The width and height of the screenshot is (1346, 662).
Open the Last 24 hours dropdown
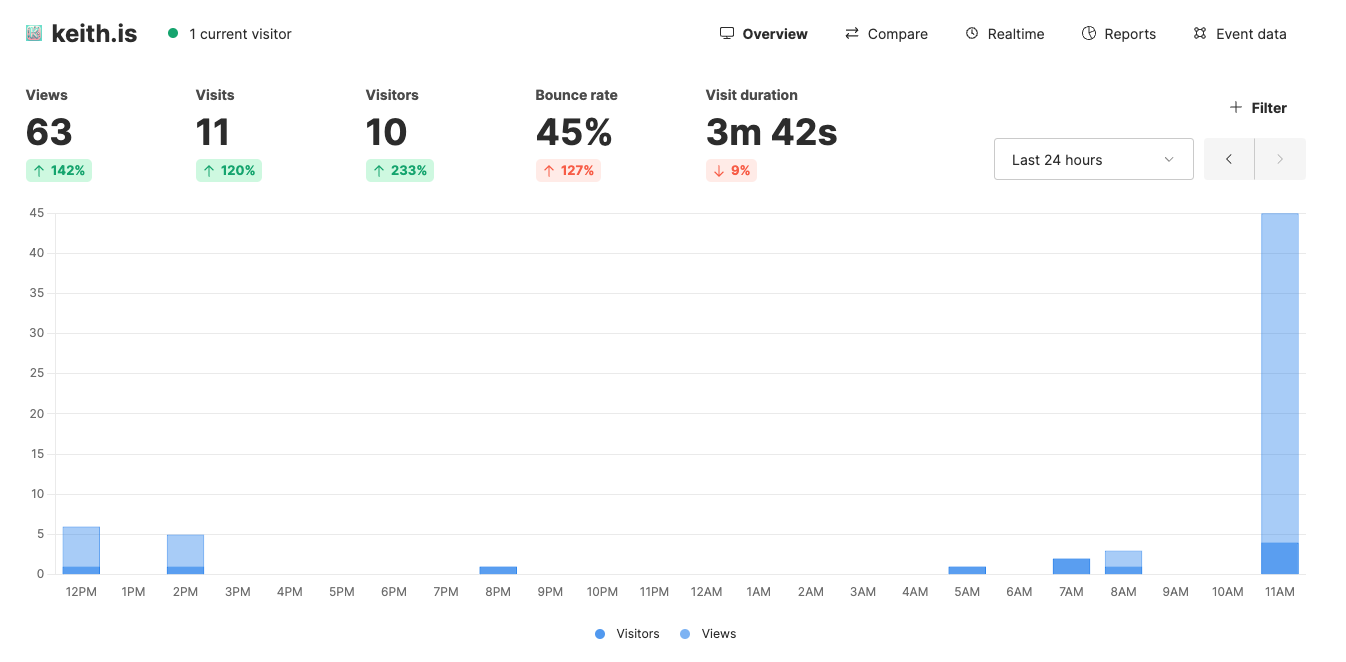tap(1093, 158)
